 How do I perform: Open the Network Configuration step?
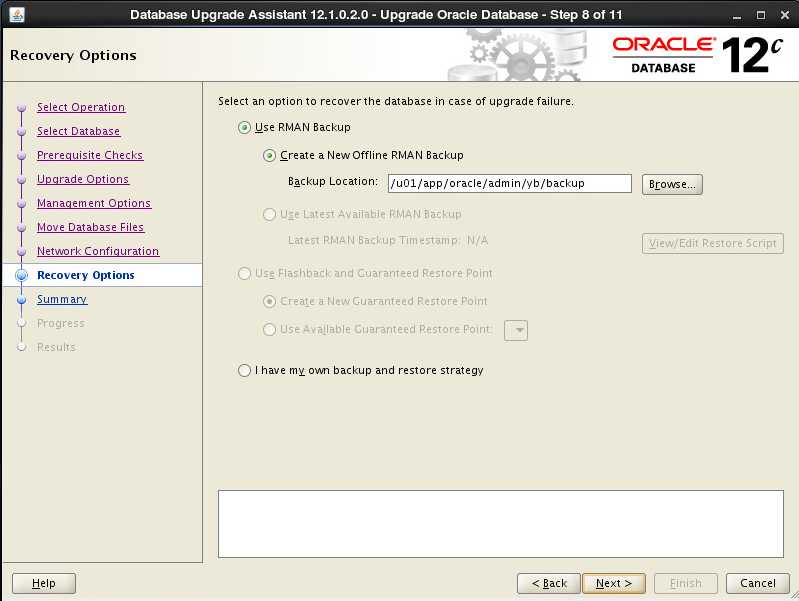tap(98, 251)
